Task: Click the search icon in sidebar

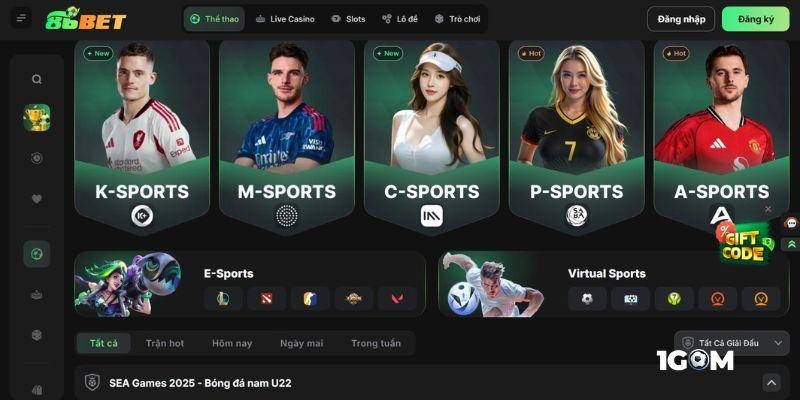Action: pos(37,79)
